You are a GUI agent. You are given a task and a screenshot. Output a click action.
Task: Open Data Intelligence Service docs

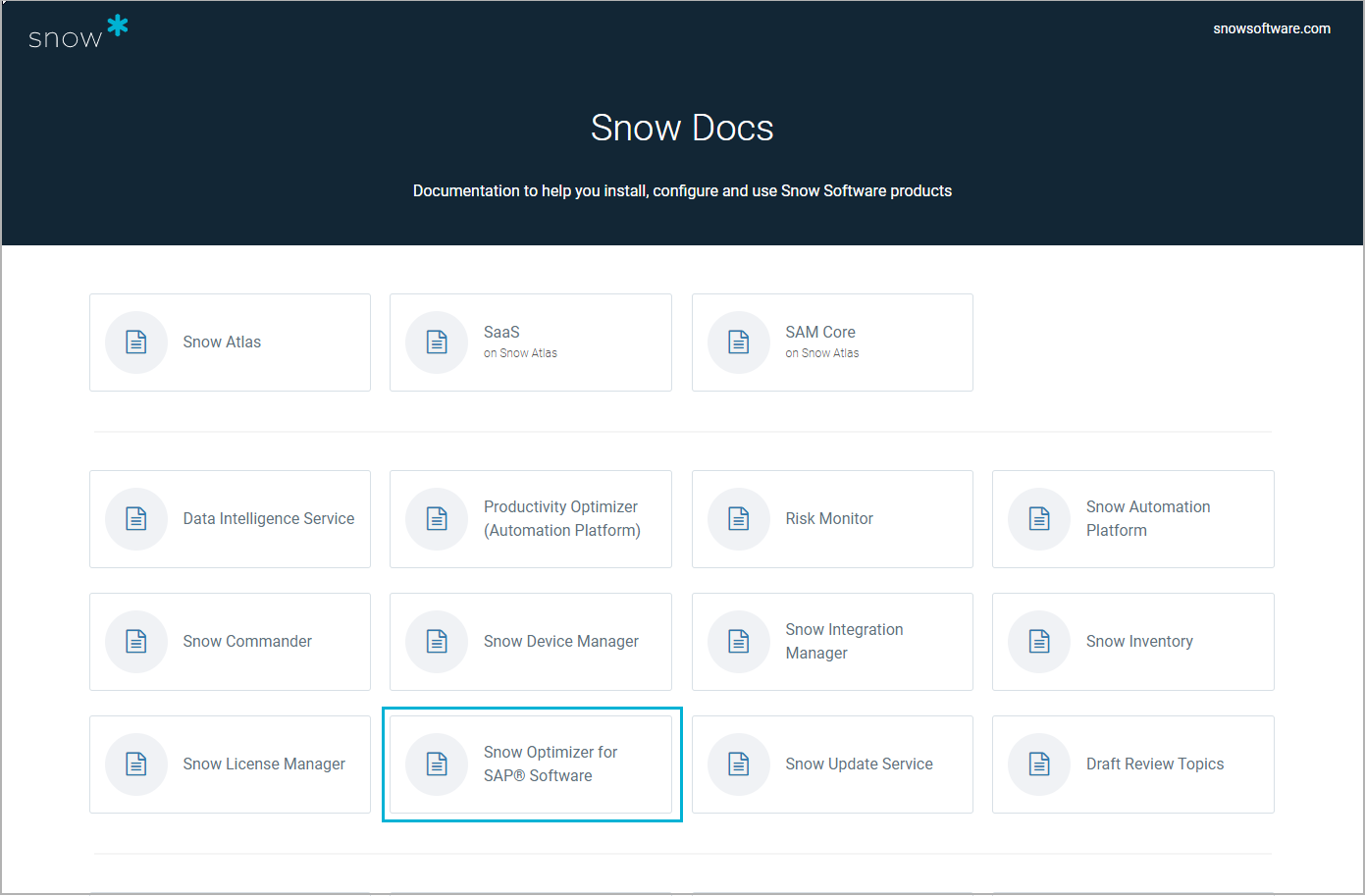pos(230,519)
